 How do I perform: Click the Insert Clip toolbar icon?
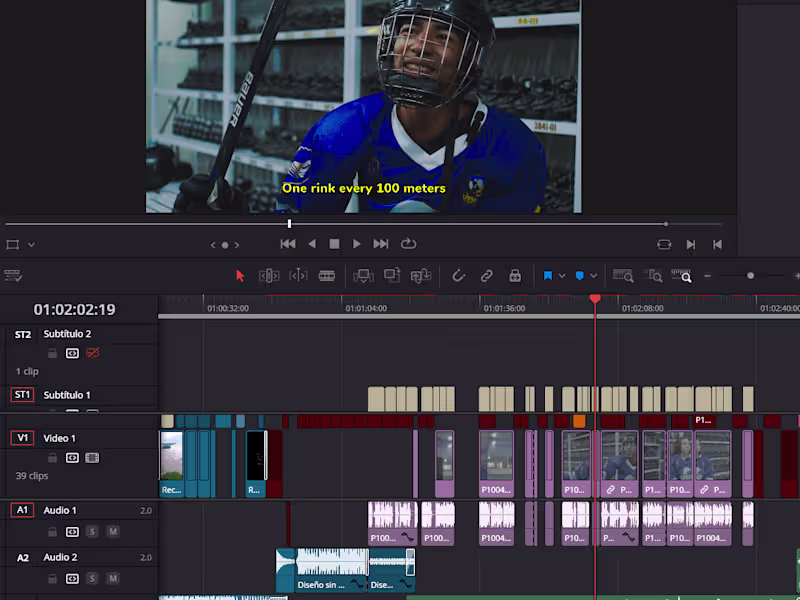pyautogui.click(x=364, y=276)
